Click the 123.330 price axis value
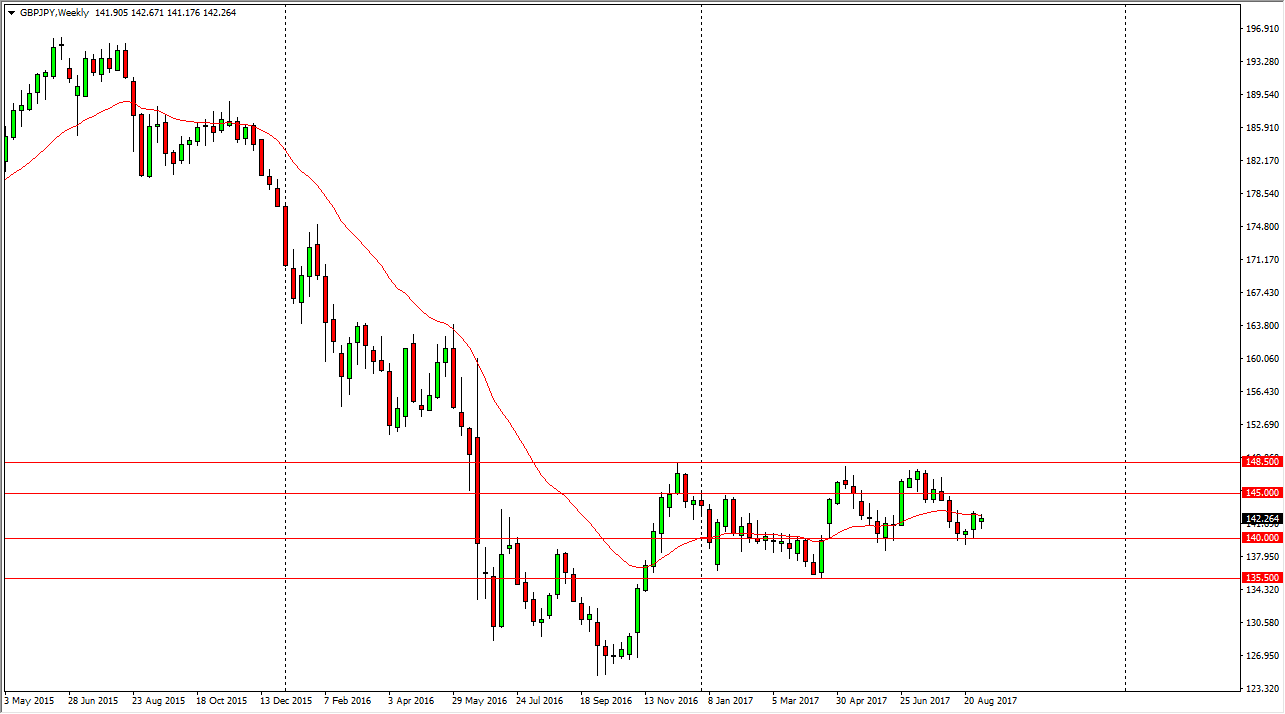Viewport: 1285px width, 714px height. [1261, 689]
